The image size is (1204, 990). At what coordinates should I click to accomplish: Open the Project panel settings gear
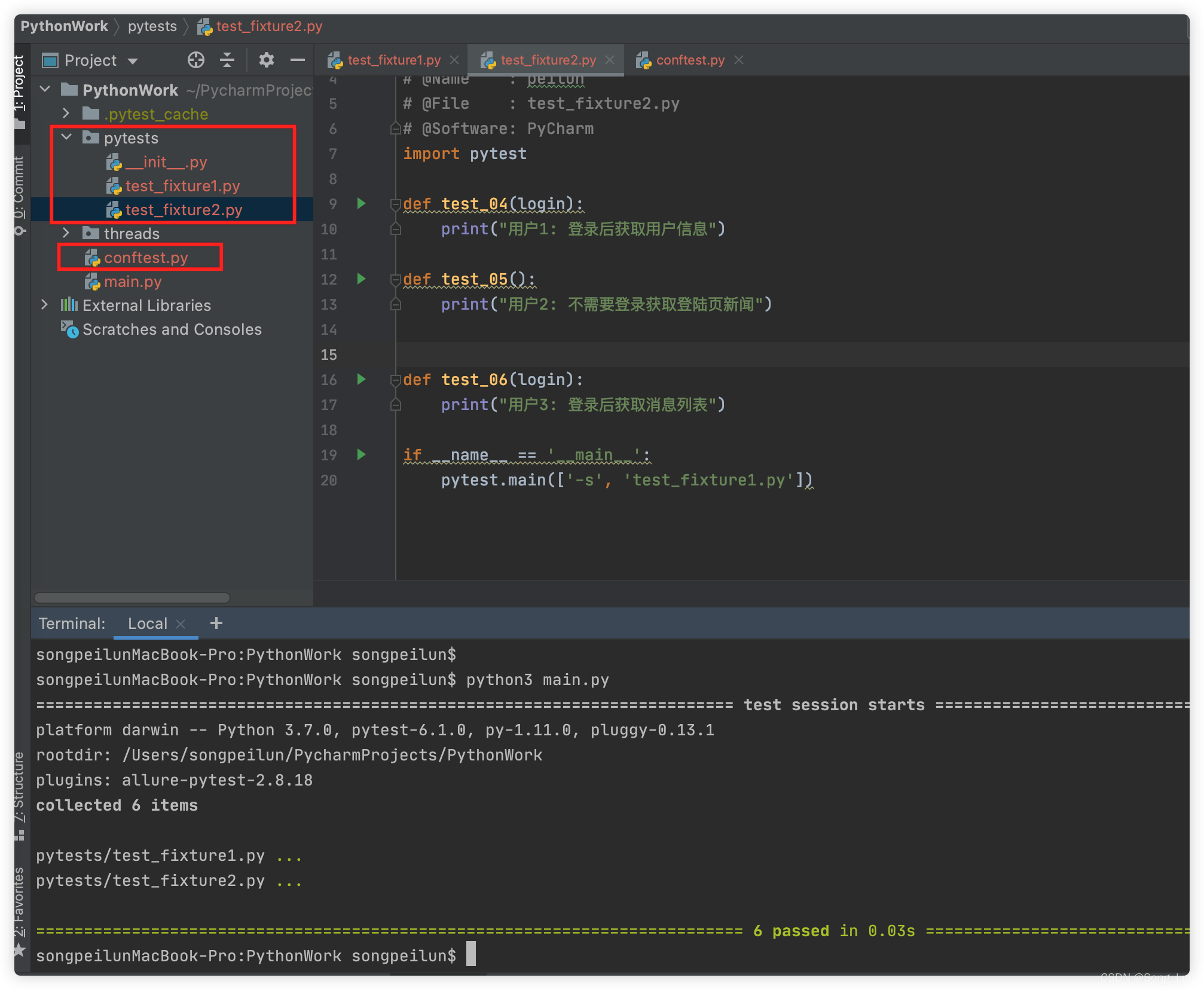tap(266, 60)
